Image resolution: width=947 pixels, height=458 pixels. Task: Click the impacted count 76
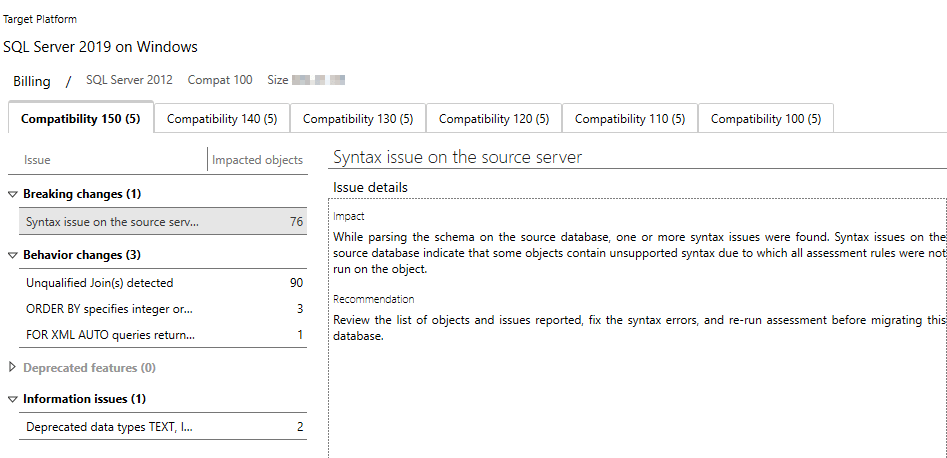coord(296,221)
